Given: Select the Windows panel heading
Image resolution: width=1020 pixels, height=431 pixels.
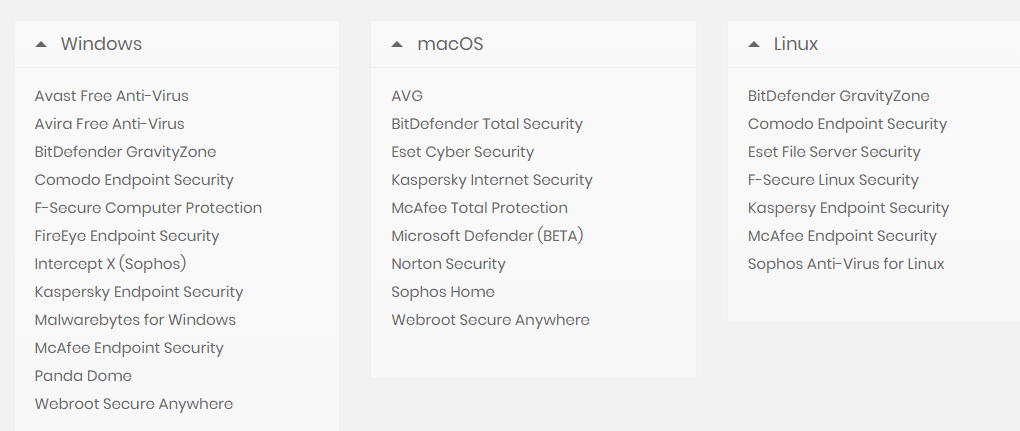Looking at the screenshot, I should (x=101, y=44).
